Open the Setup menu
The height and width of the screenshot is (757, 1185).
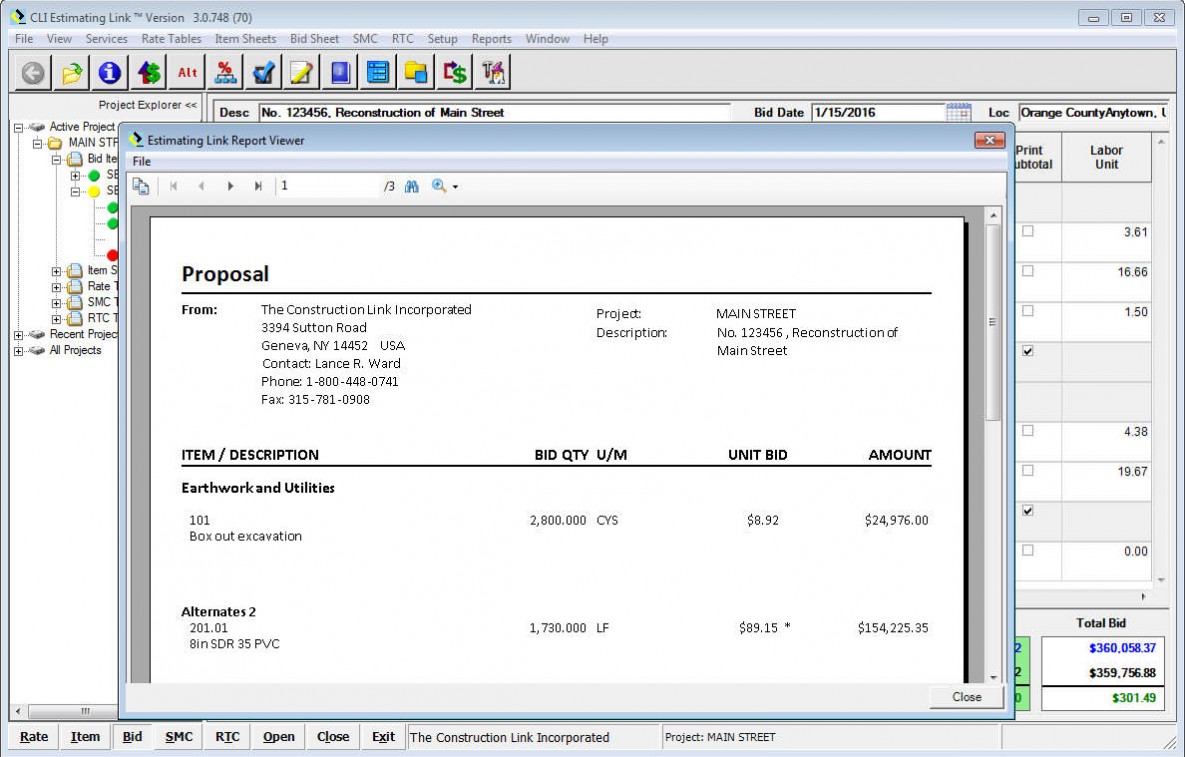[442, 39]
